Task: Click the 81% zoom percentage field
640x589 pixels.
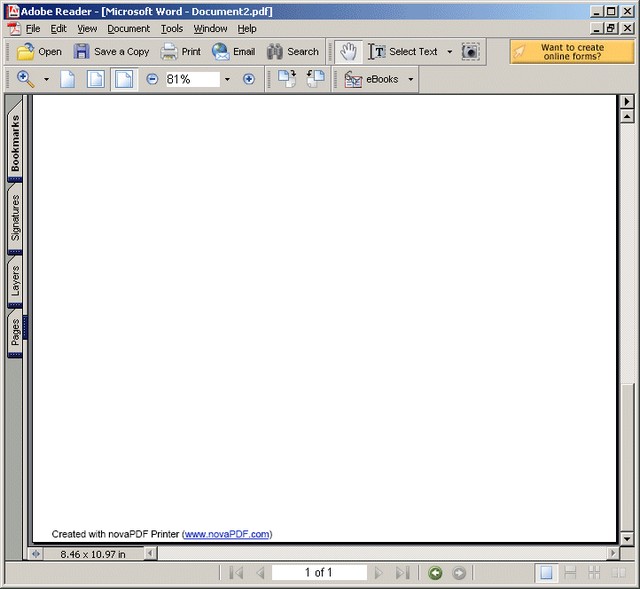Action: [x=192, y=79]
